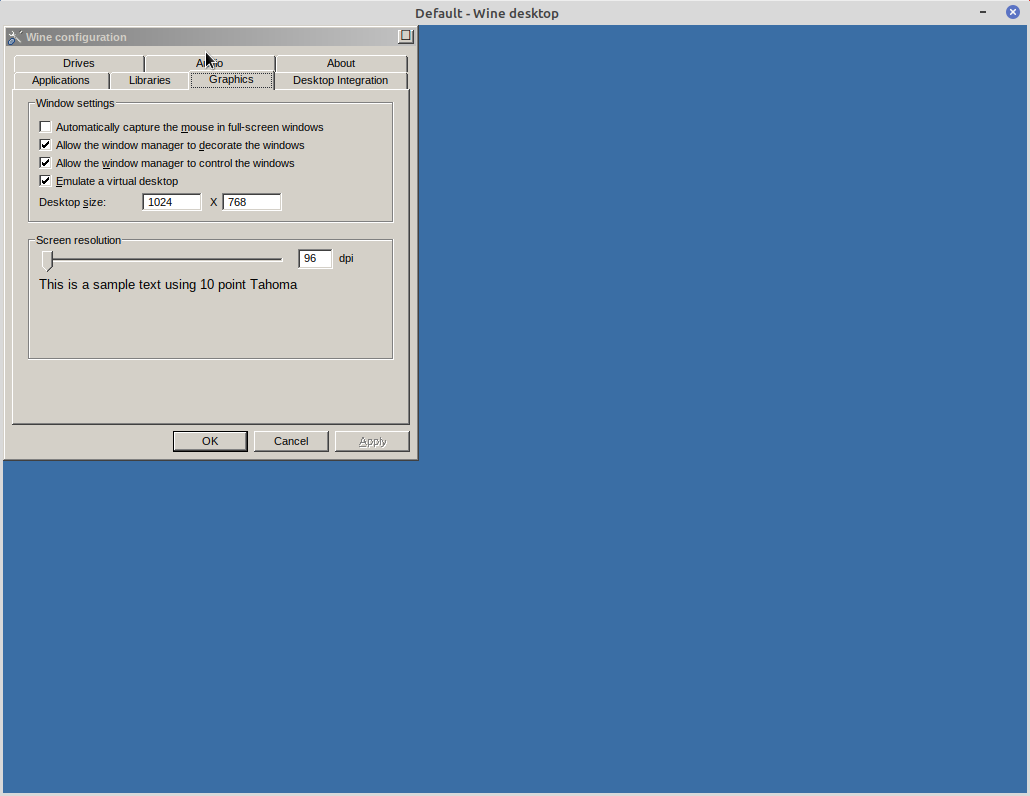Switch to the Desktop Integration tab
The width and height of the screenshot is (1030, 796).
tap(340, 80)
